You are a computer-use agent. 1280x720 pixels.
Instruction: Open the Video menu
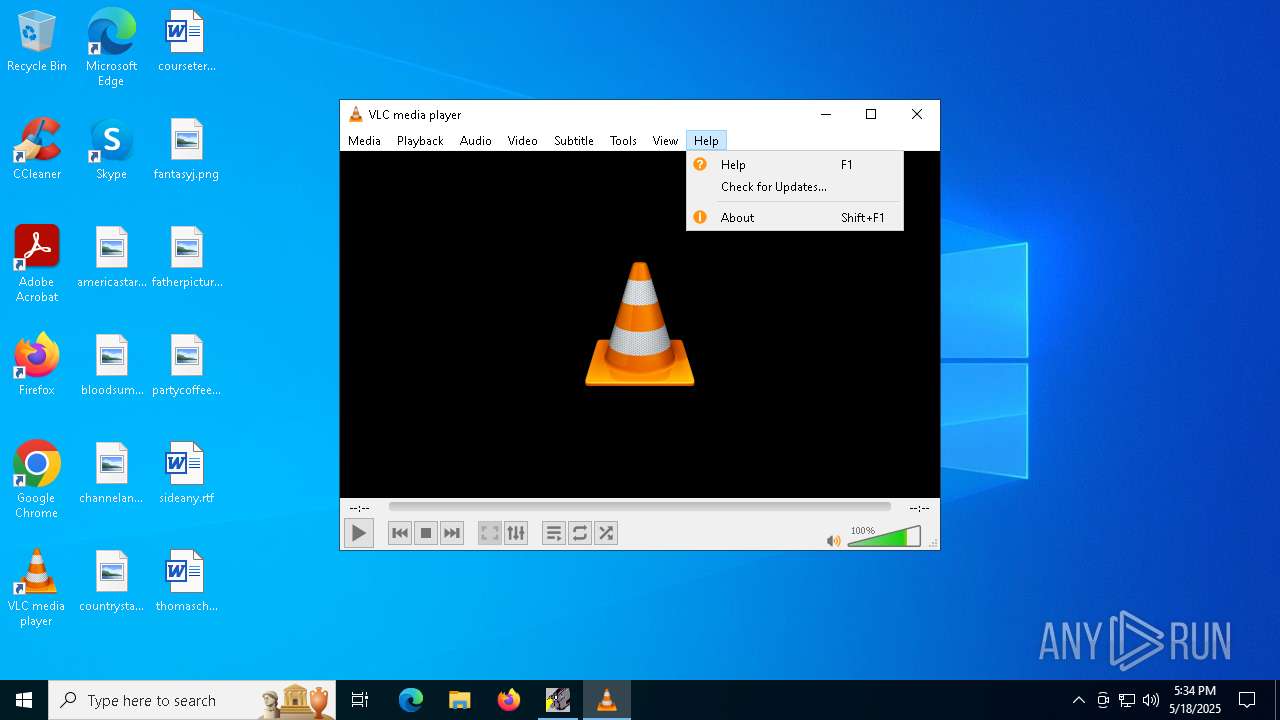tap(523, 141)
